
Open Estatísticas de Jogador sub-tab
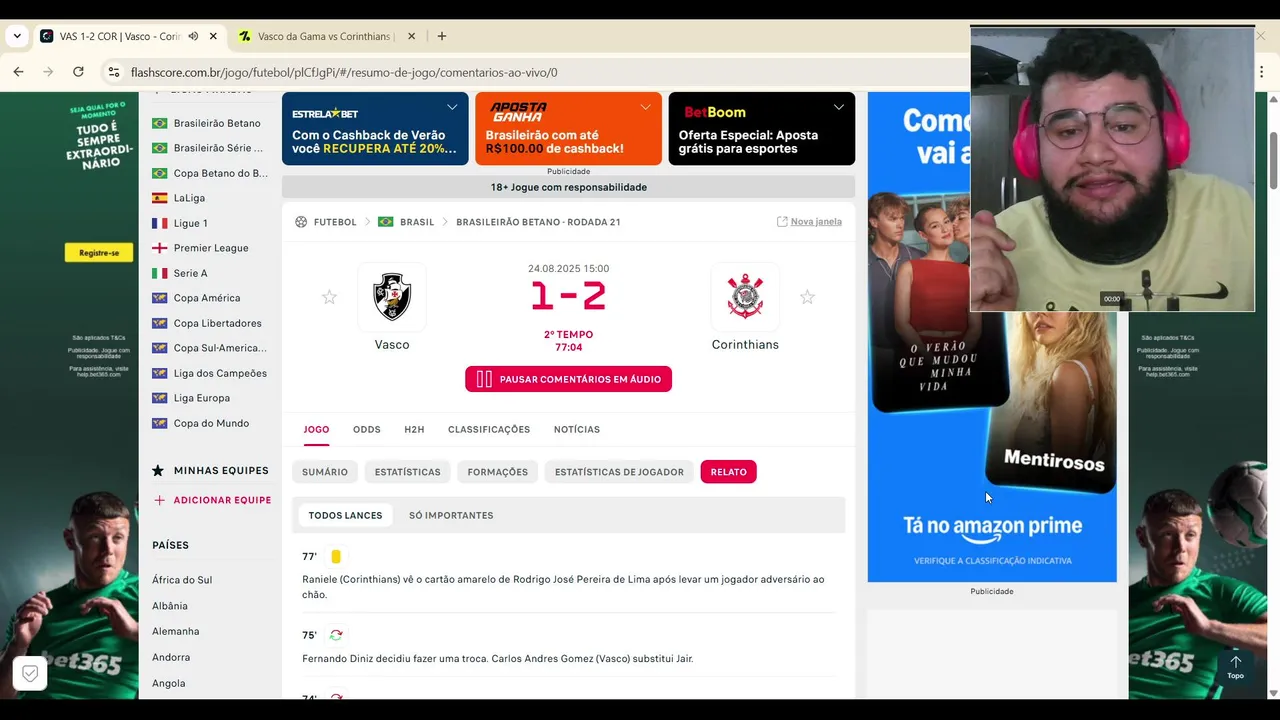619,472
